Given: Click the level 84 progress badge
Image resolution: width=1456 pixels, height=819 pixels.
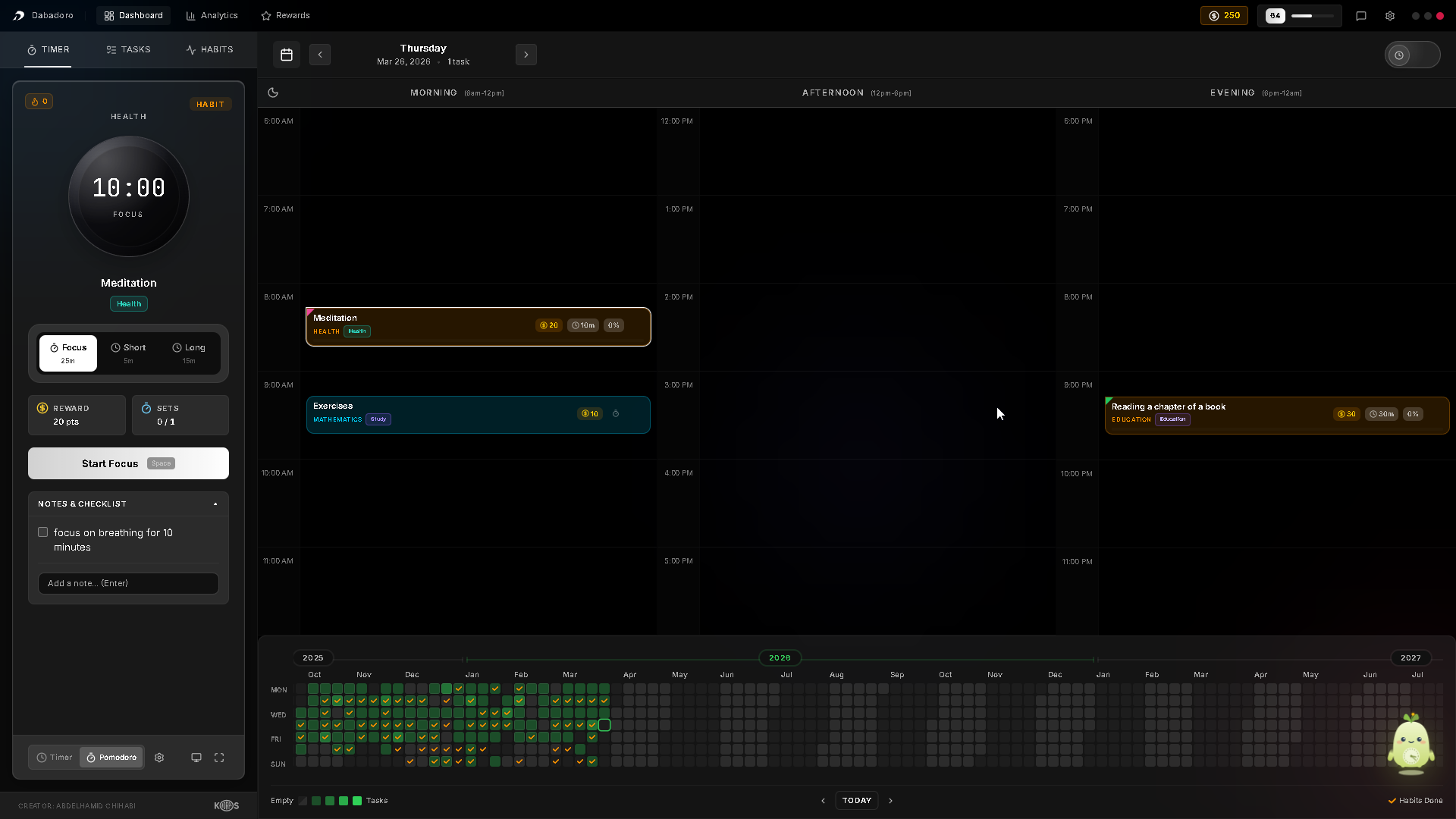Looking at the screenshot, I should pyautogui.click(x=1299, y=15).
